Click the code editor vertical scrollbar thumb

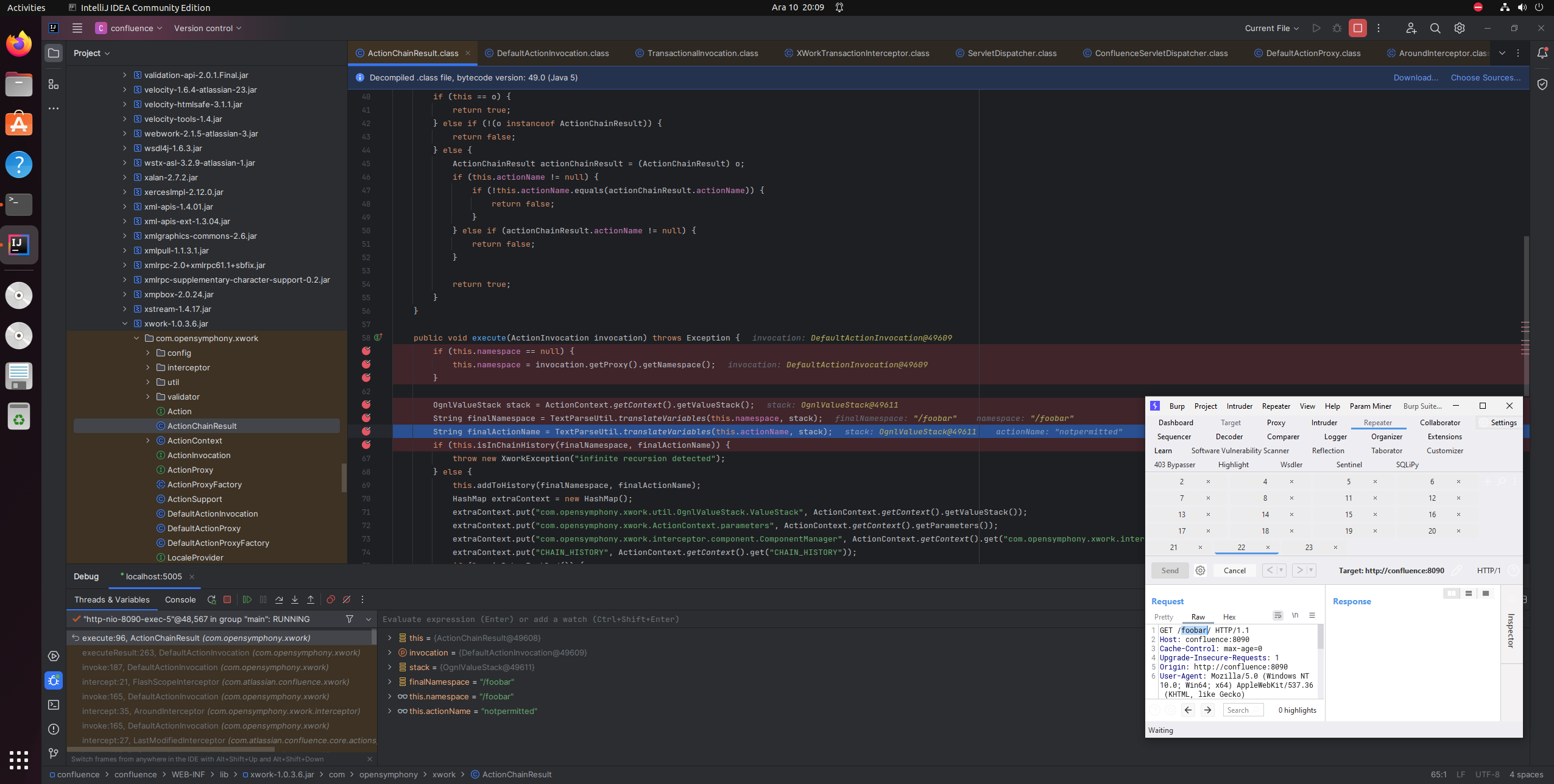(x=1527, y=316)
